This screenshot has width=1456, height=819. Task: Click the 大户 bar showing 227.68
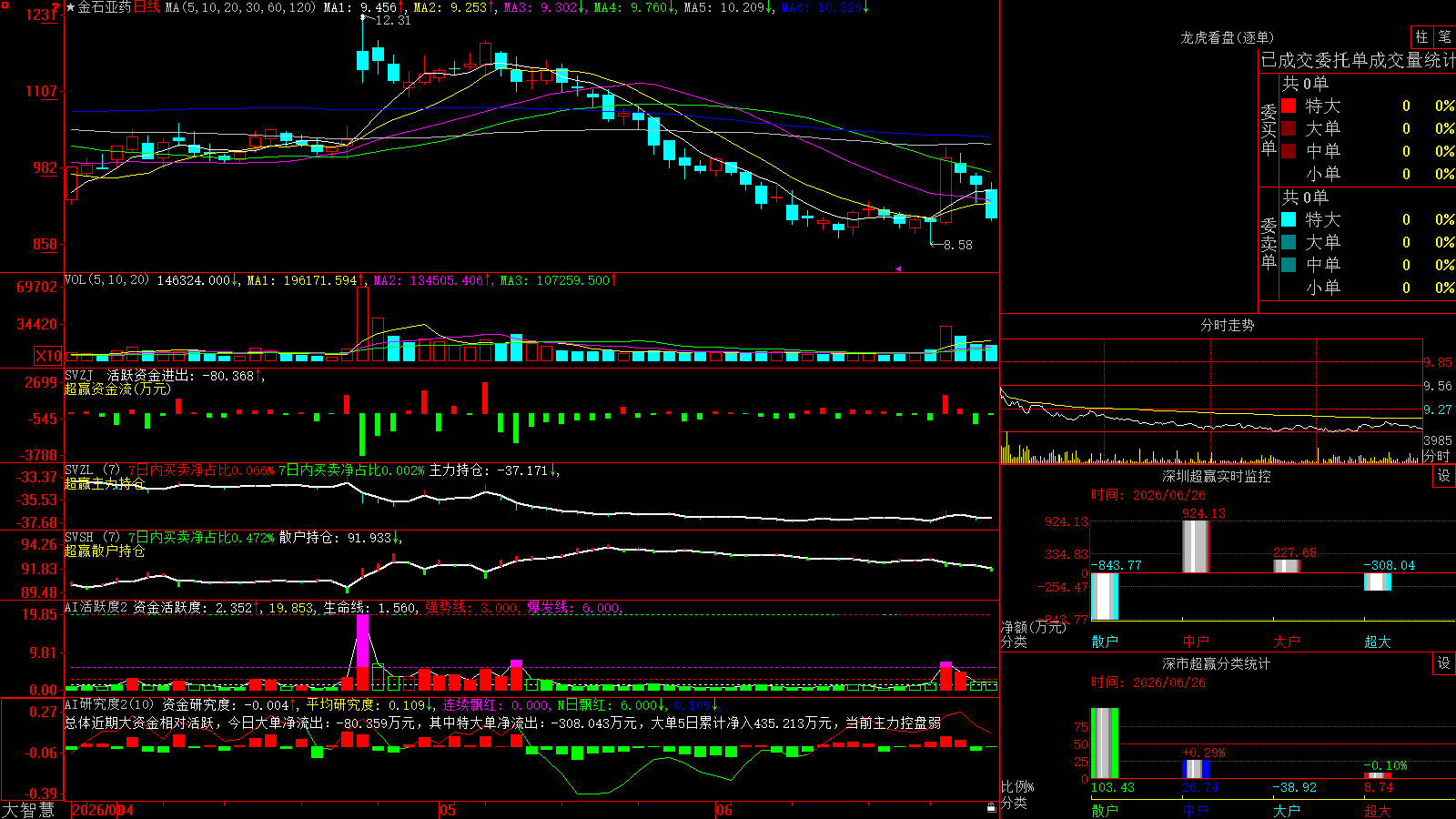point(1286,566)
